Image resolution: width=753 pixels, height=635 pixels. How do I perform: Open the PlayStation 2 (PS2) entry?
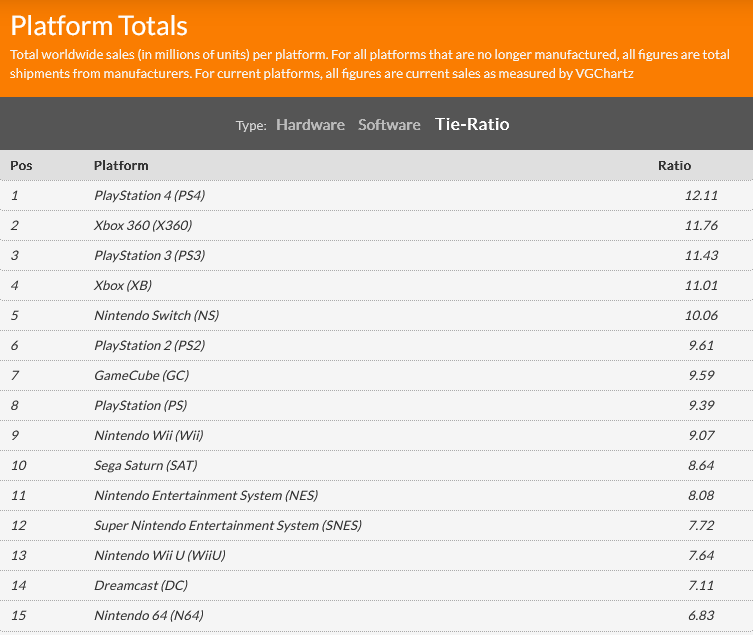pos(149,345)
